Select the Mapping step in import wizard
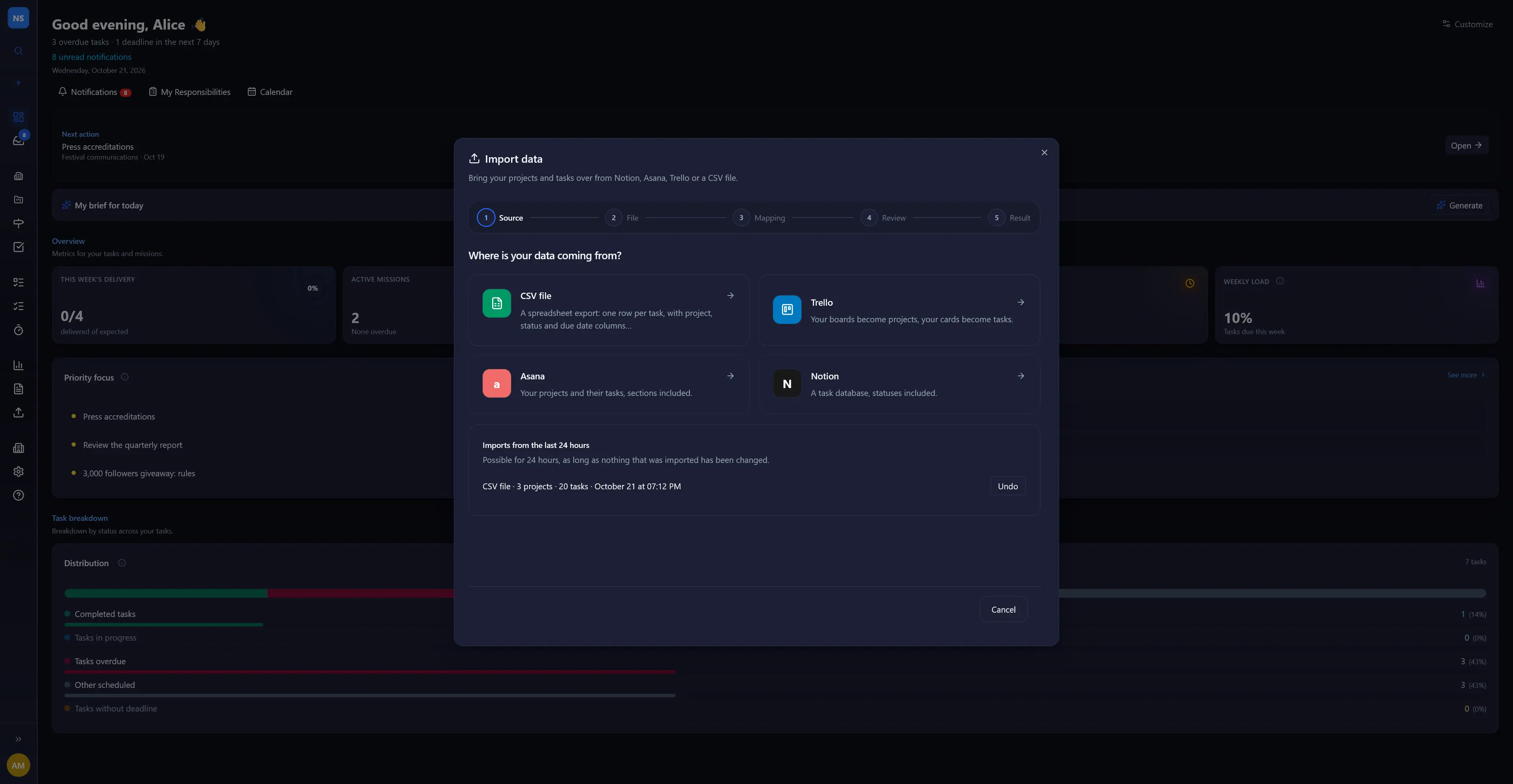Screen dimensions: 1513x784 click(759, 218)
